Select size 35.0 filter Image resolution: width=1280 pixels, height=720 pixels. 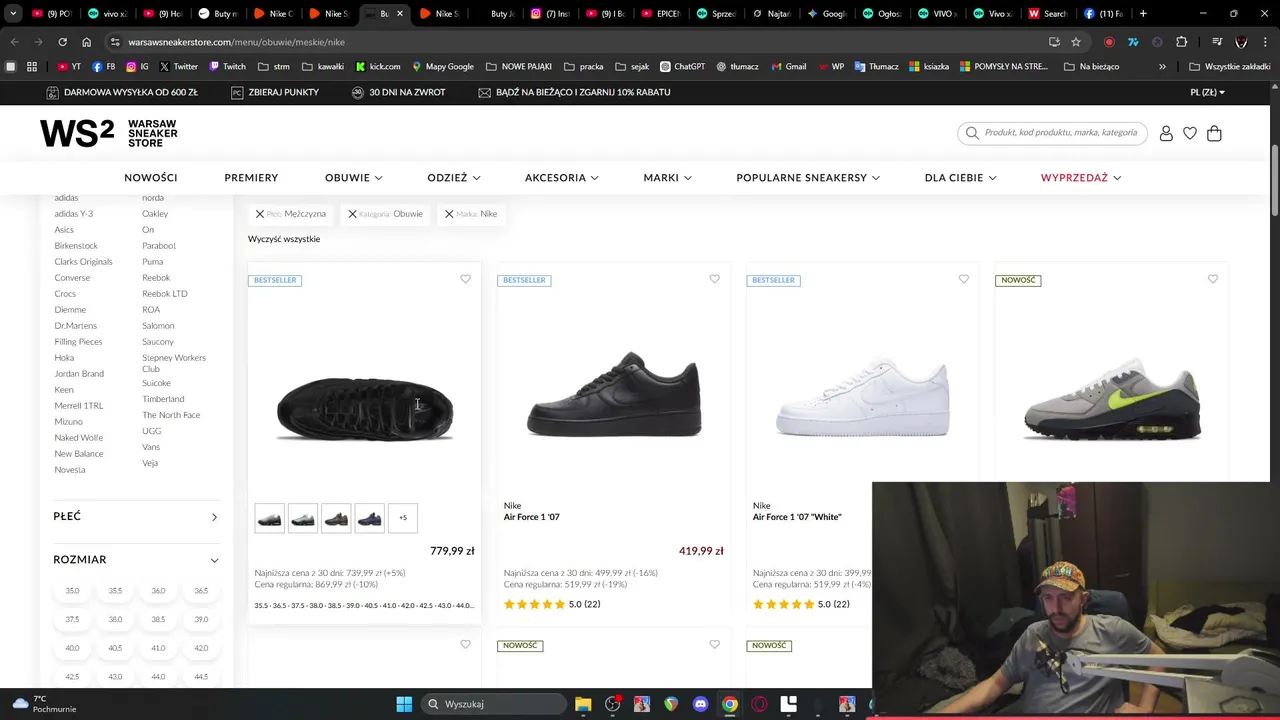(72, 591)
